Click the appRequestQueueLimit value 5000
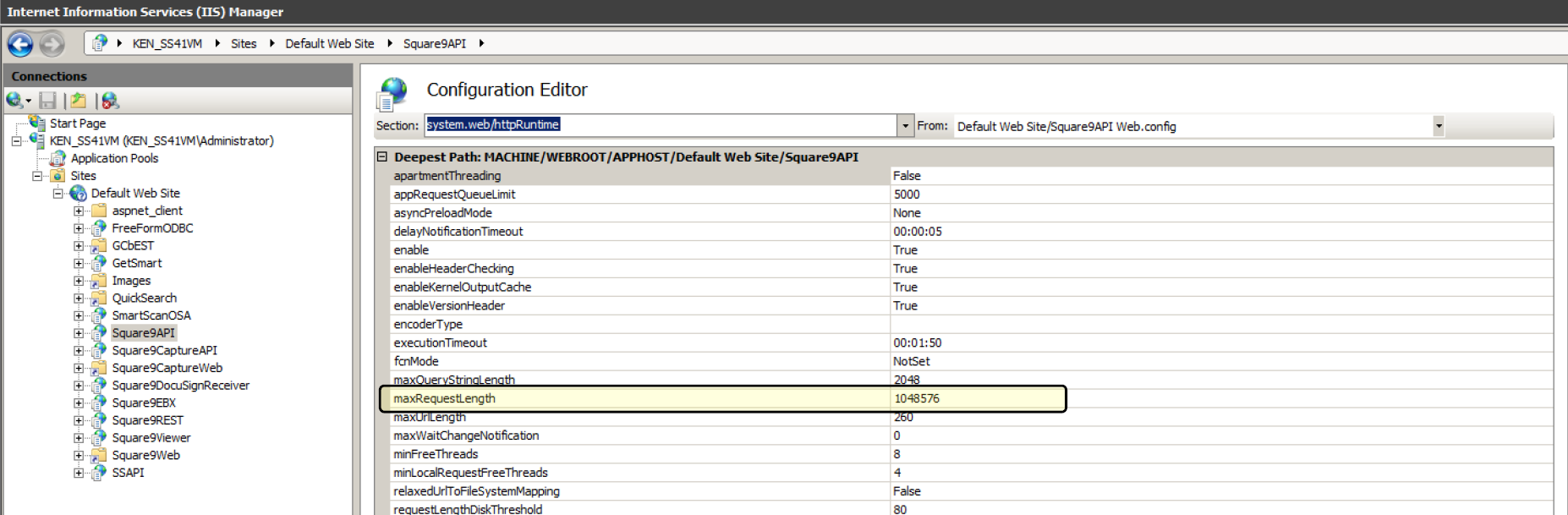 point(906,194)
